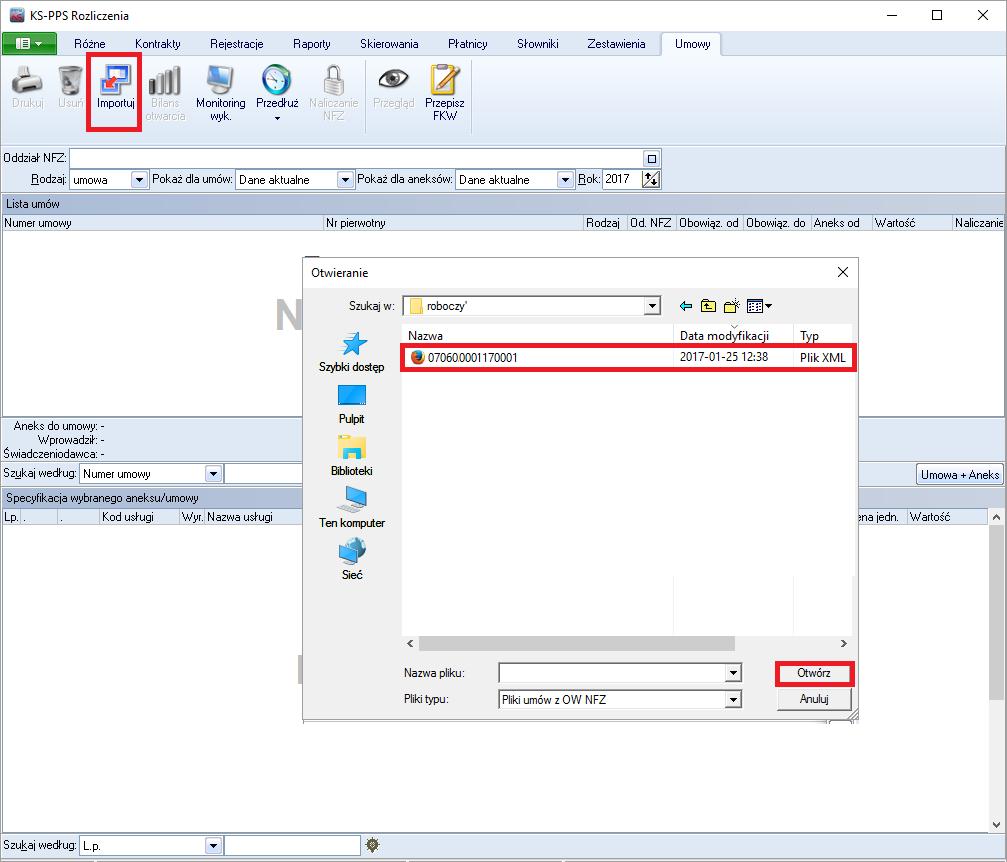Switch to the Raporty tab

(x=311, y=44)
